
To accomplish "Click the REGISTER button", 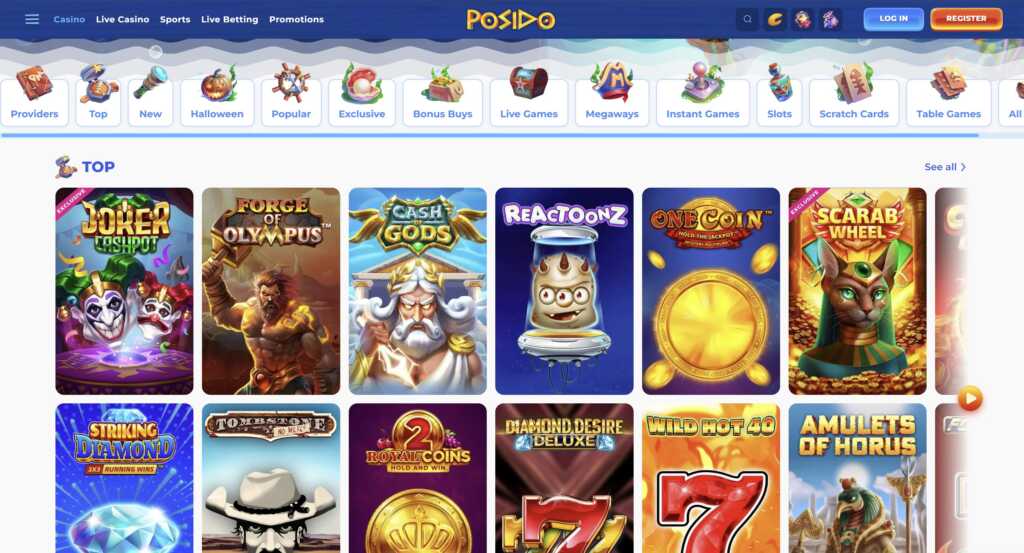I will [967, 19].
